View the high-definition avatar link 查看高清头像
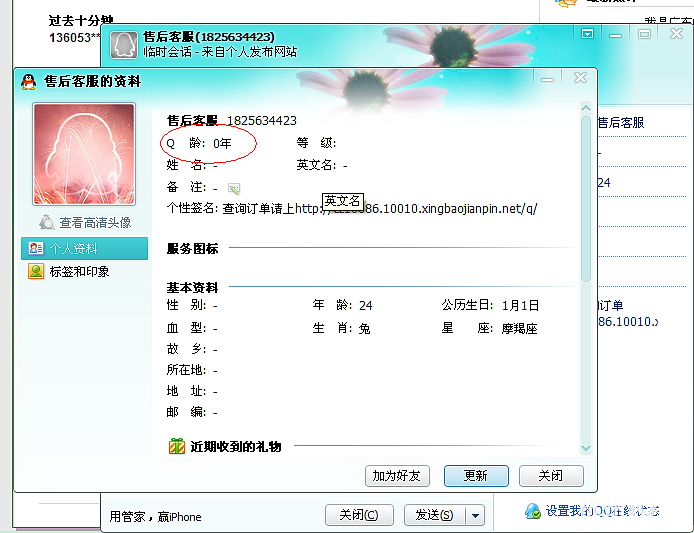 (95, 223)
